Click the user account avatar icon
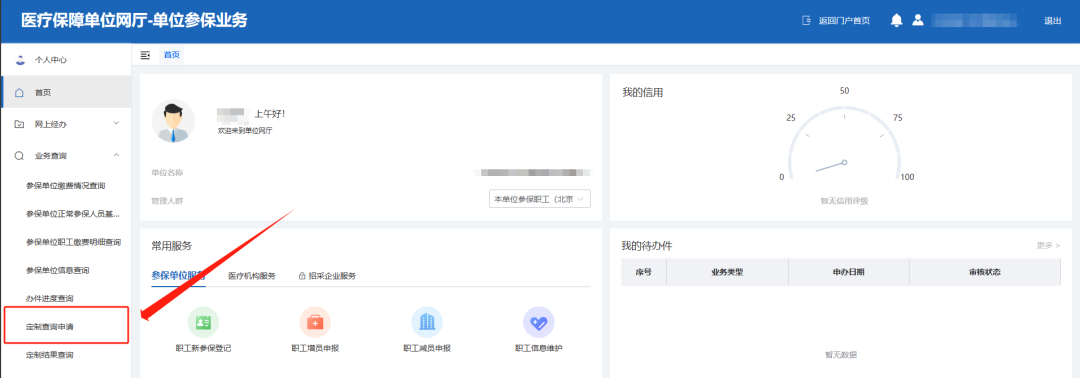This screenshot has width=1080, height=378. (x=917, y=21)
